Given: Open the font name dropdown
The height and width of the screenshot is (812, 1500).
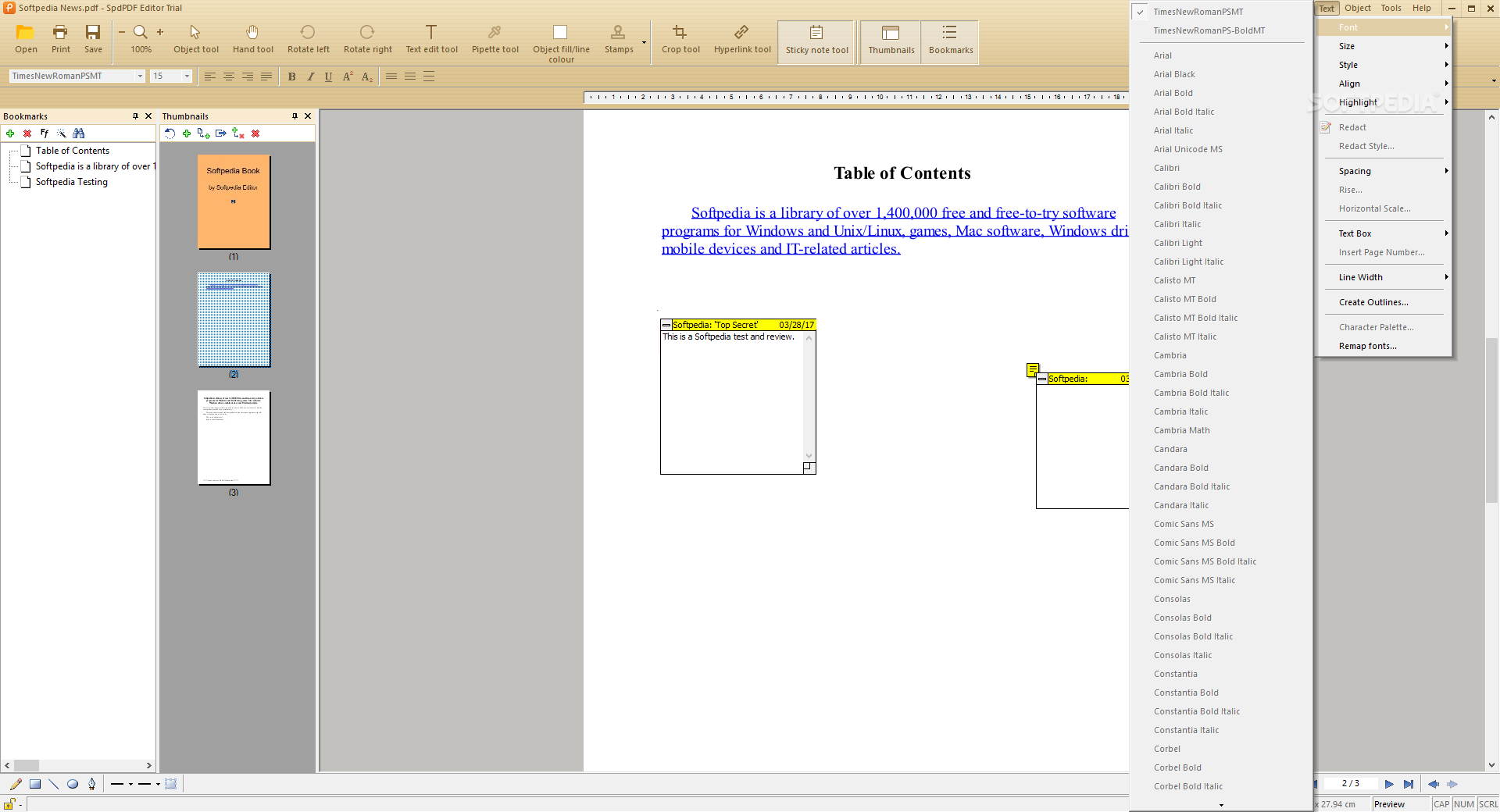Looking at the screenshot, I should click(140, 76).
